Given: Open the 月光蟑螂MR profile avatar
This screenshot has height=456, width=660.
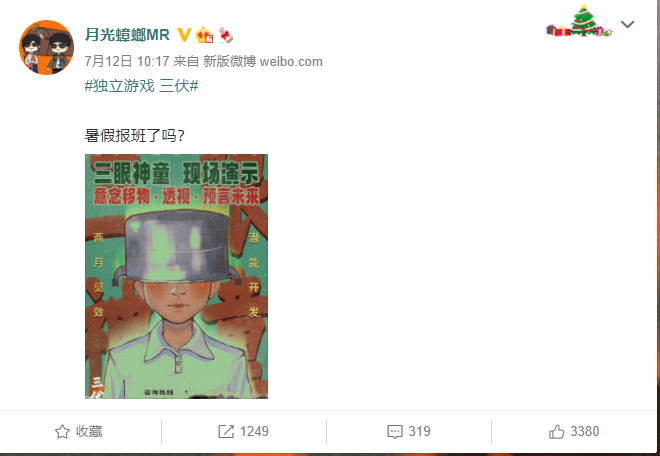Looking at the screenshot, I should click(x=46, y=47).
